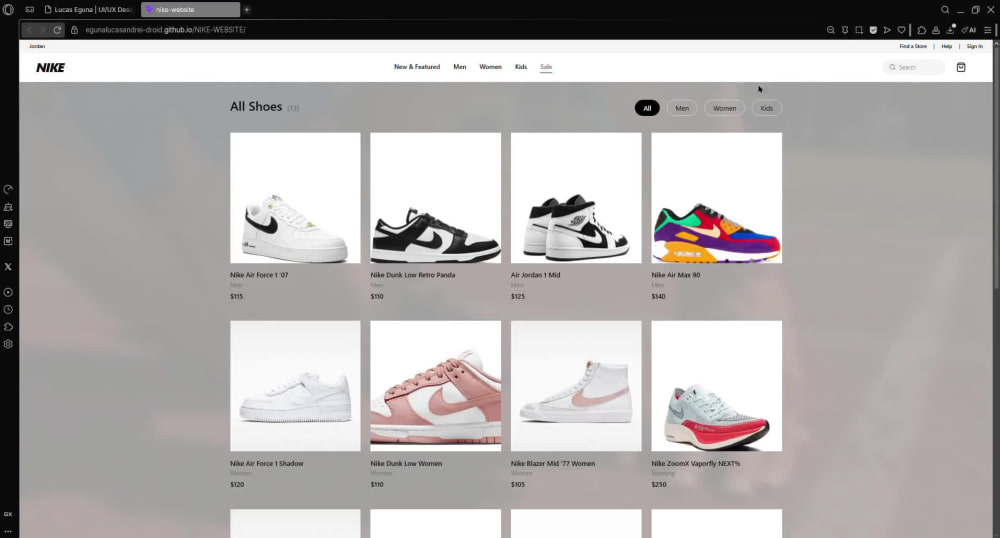The height and width of the screenshot is (538, 1000).
Task: Reload the current page
Action: [57, 30]
